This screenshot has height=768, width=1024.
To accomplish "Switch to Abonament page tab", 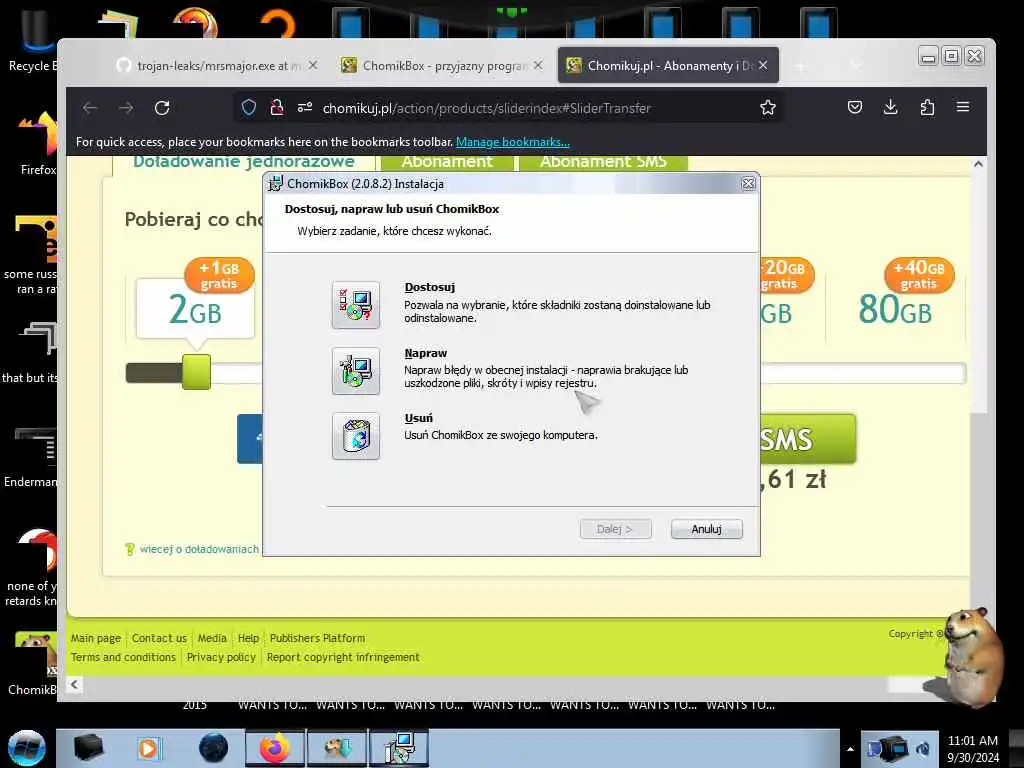I will point(447,162).
